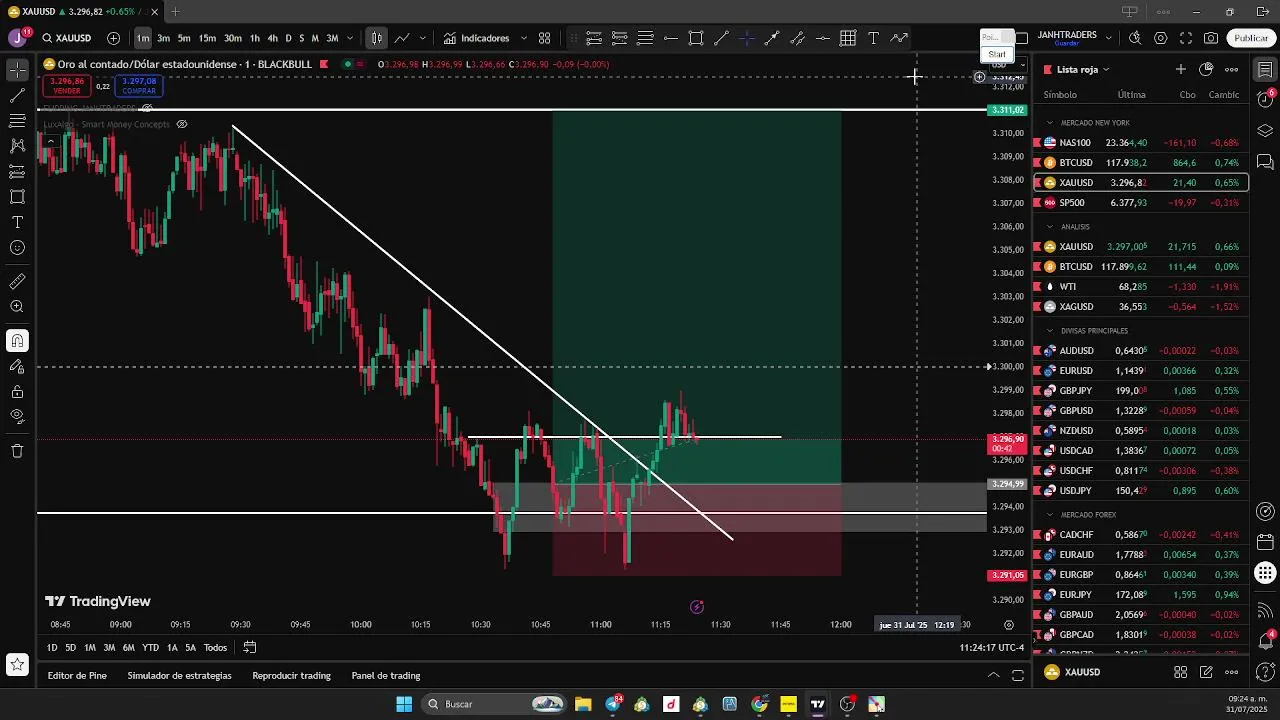Click the trash remove drawings icon
1280x720 pixels.
tap(17, 451)
